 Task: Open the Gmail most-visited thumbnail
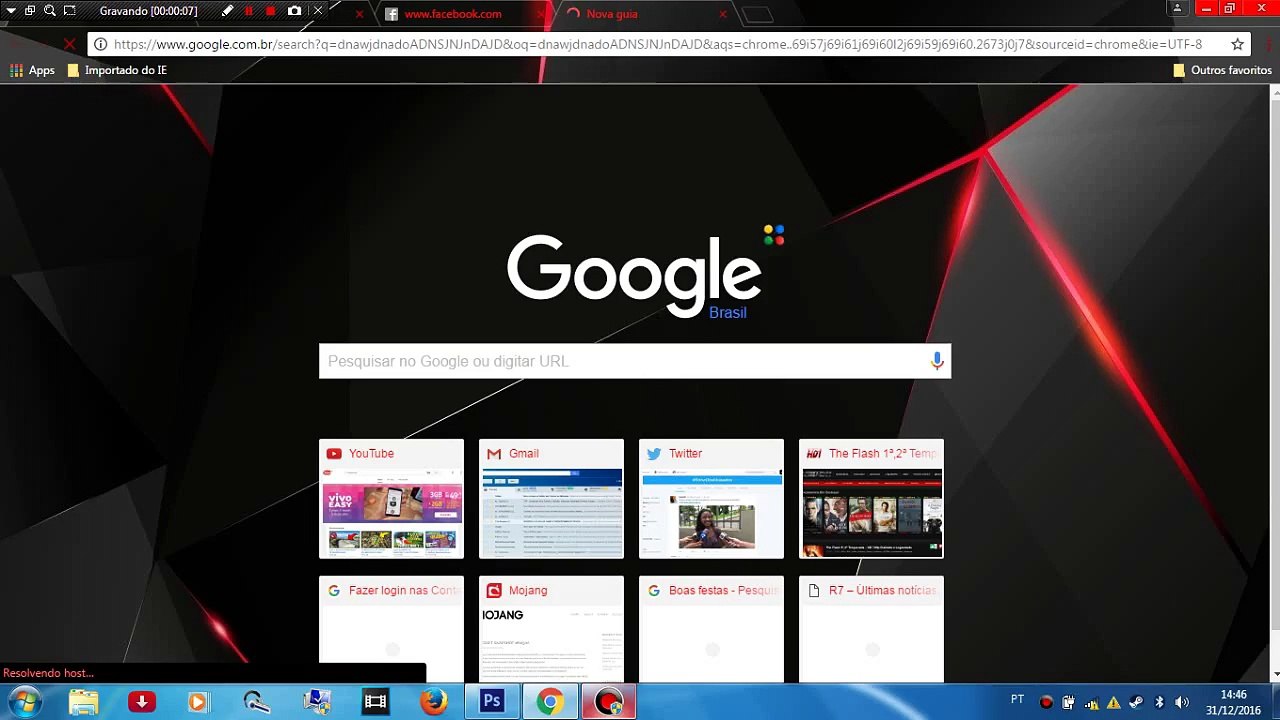pyautogui.click(x=551, y=498)
